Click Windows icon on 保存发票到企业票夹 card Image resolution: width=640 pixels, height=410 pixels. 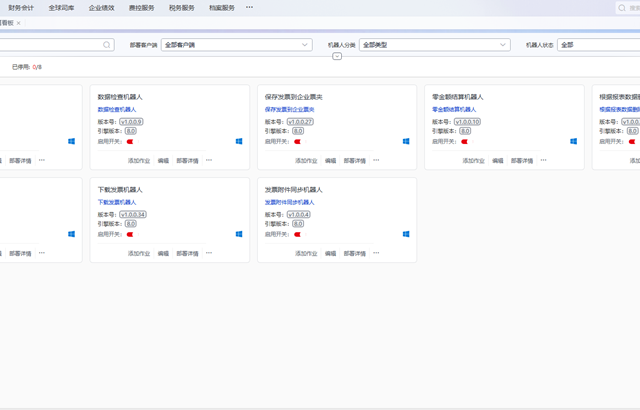pyautogui.click(x=407, y=141)
